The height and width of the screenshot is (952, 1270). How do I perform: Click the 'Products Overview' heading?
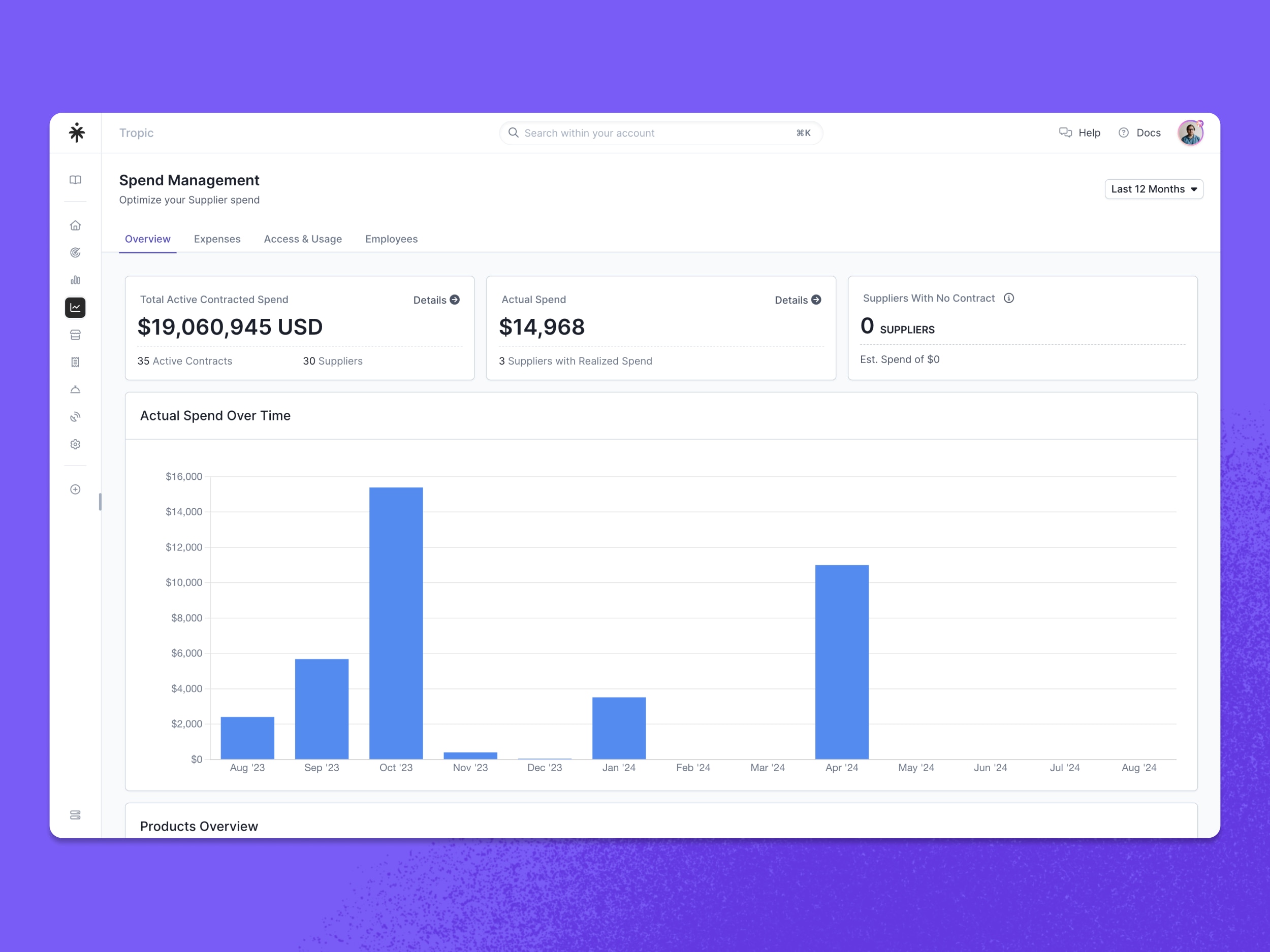tap(199, 826)
